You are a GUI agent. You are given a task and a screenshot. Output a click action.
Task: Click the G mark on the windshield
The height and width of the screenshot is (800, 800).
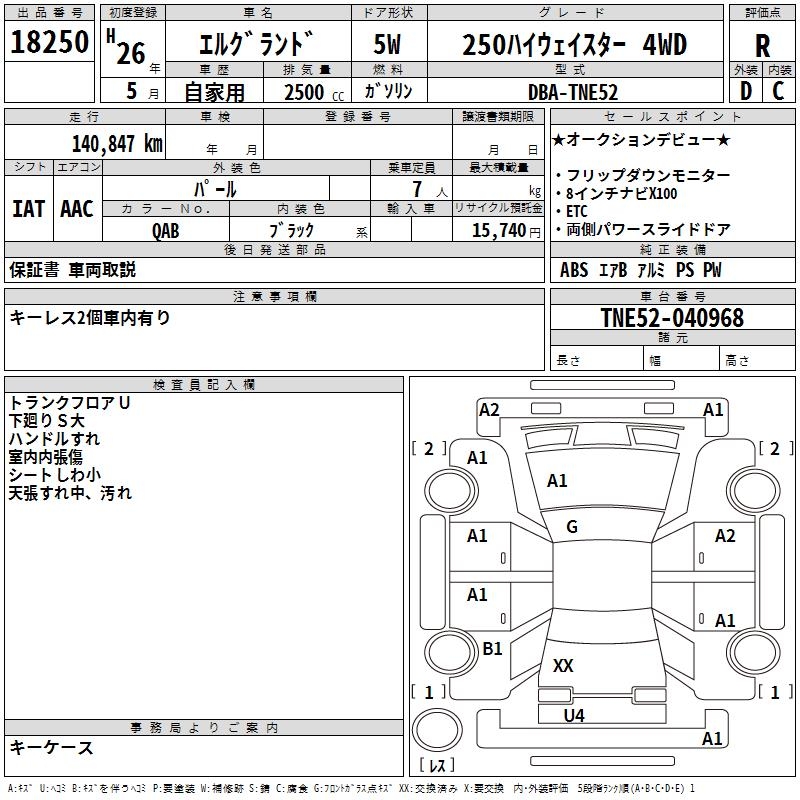click(x=571, y=526)
